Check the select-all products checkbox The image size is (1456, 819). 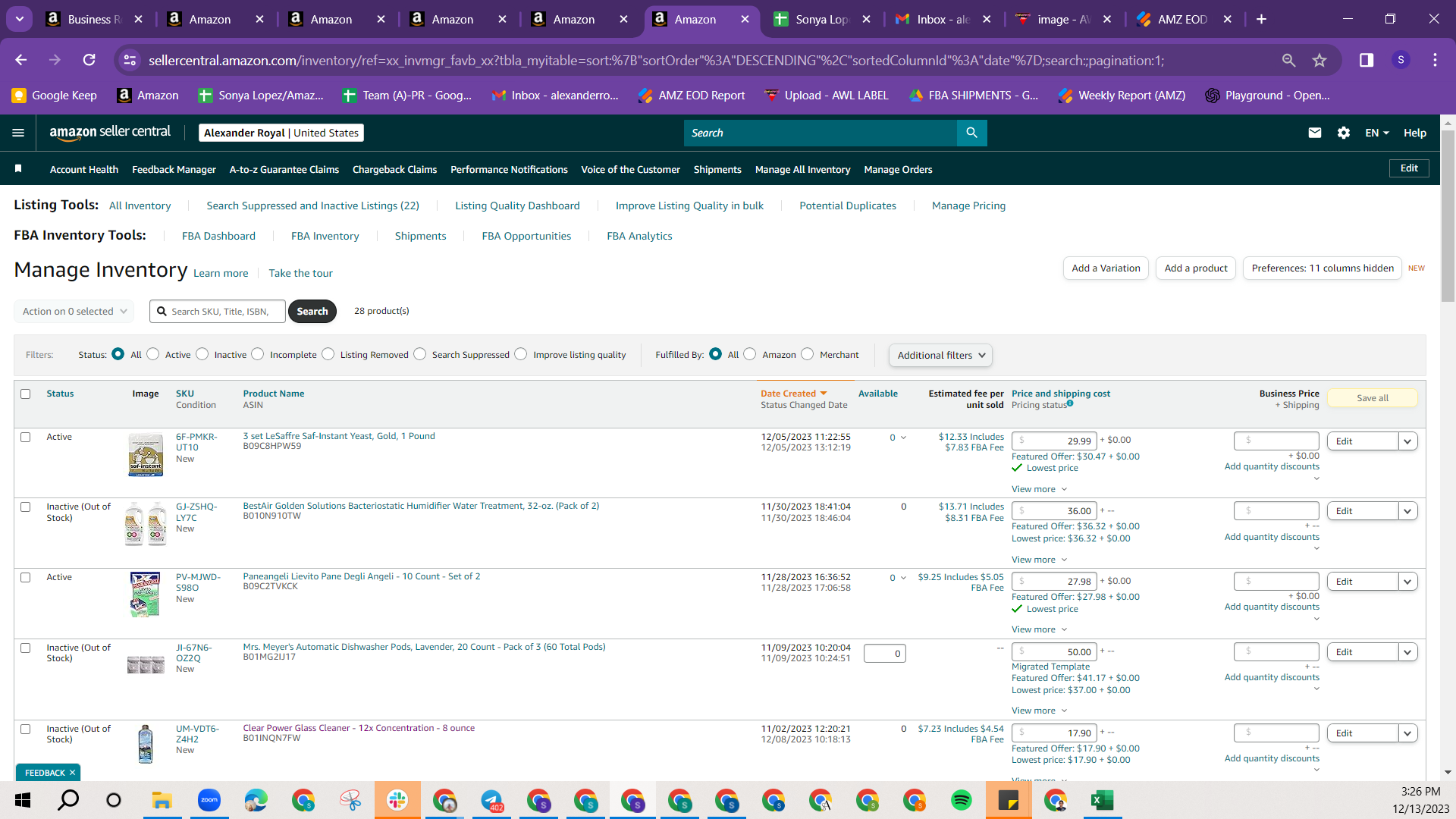tap(26, 394)
